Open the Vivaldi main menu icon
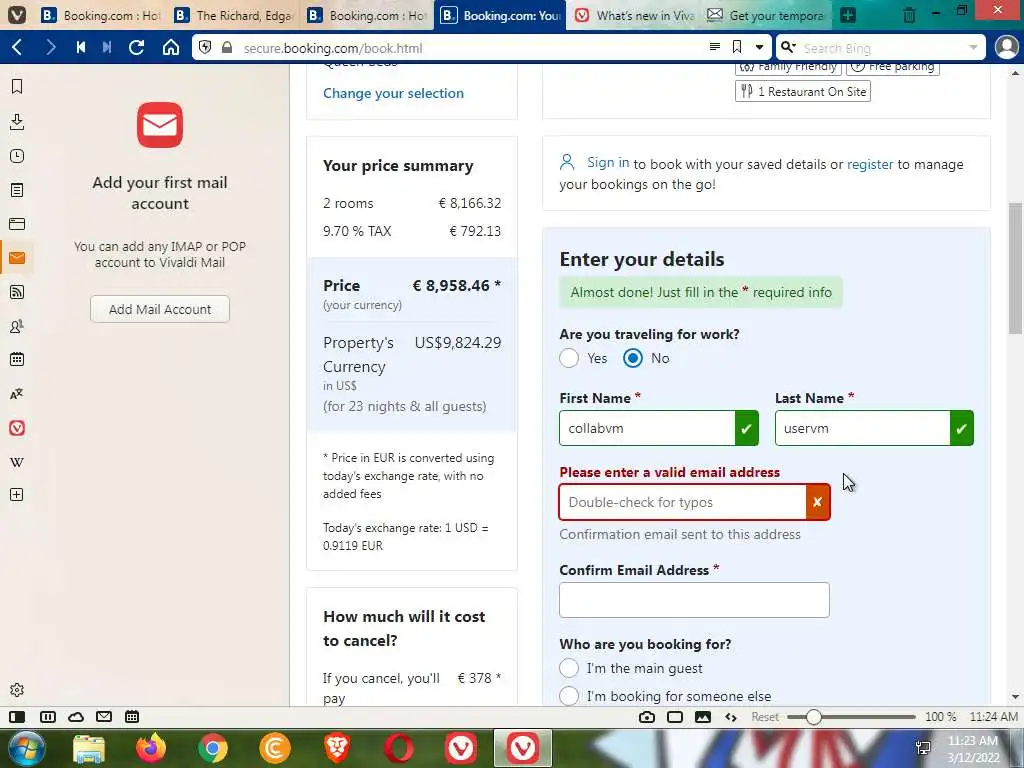Image resolution: width=1024 pixels, height=768 pixels. 16,14
